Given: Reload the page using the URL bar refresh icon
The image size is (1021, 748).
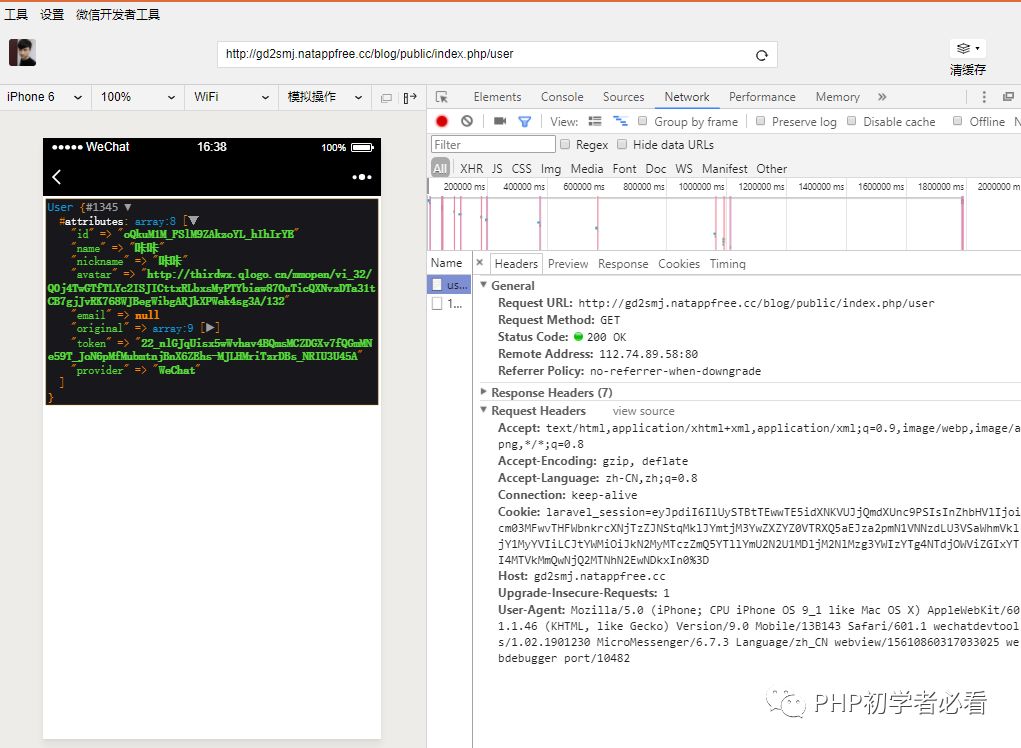Looking at the screenshot, I should coord(762,55).
